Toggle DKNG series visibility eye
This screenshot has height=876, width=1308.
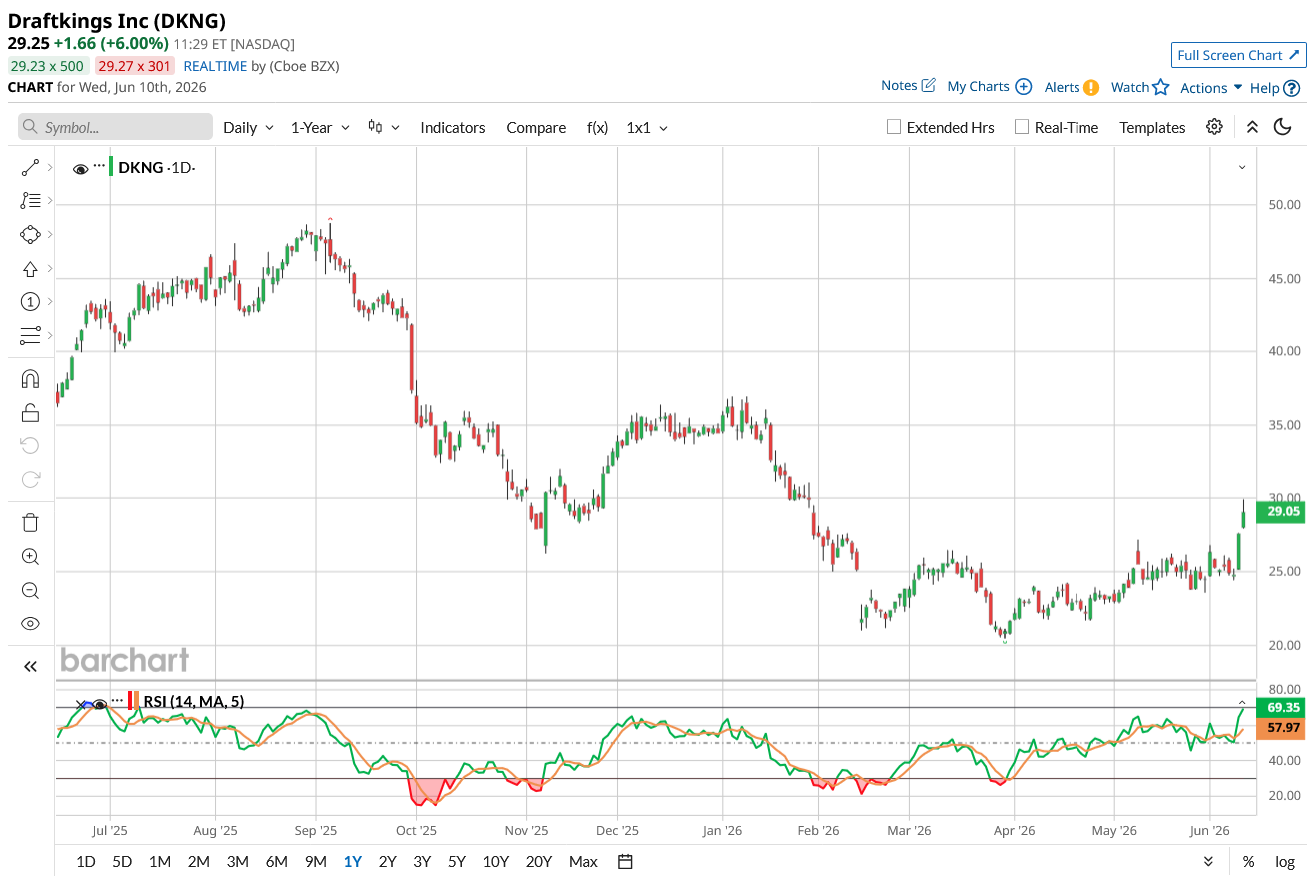[x=81, y=169]
